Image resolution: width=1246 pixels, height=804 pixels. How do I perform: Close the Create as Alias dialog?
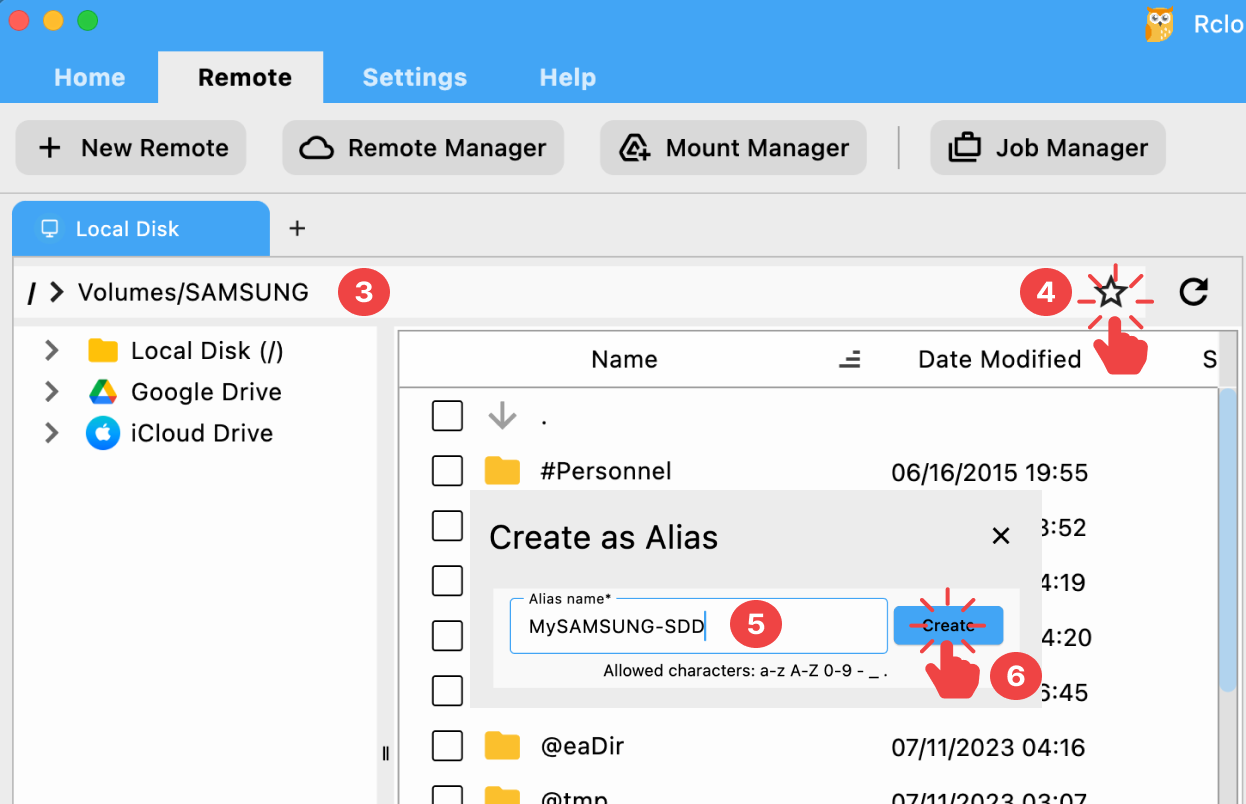(1001, 536)
